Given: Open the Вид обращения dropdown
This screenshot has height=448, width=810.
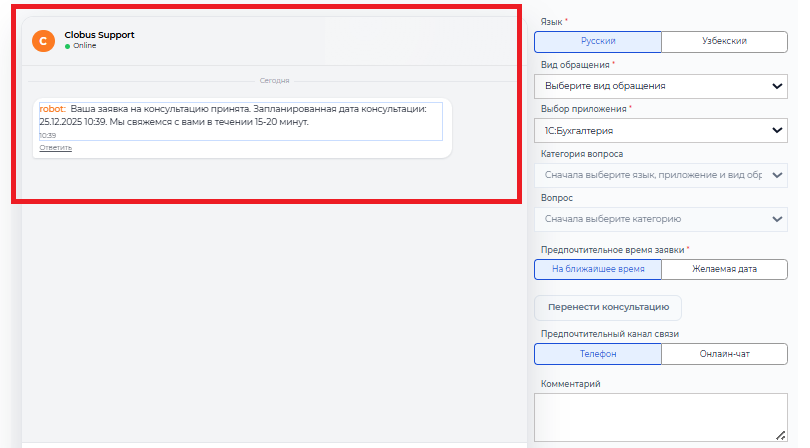Looking at the screenshot, I should pos(660,86).
